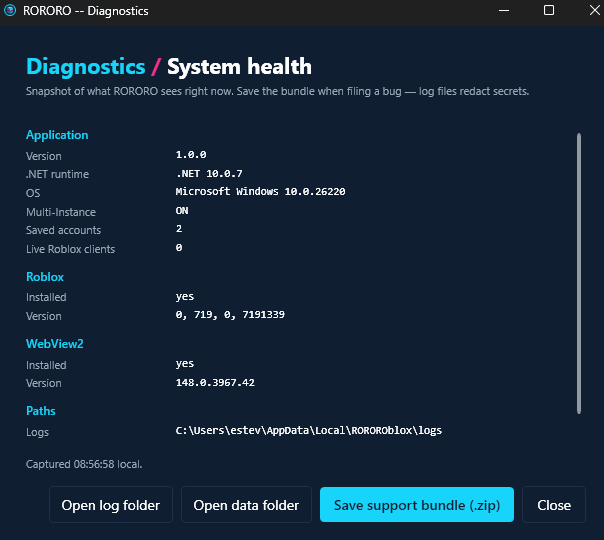Open log folder button
The image size is (604, 540).
pos(111,505)
